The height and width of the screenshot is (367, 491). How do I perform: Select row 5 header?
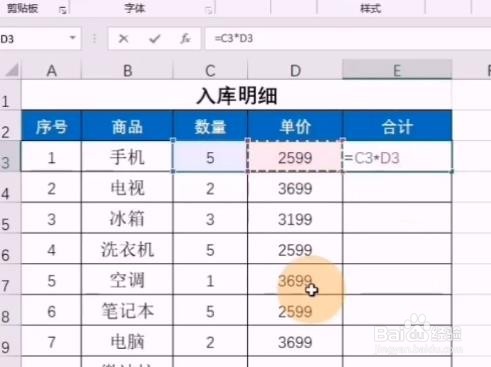coord(10,218)
